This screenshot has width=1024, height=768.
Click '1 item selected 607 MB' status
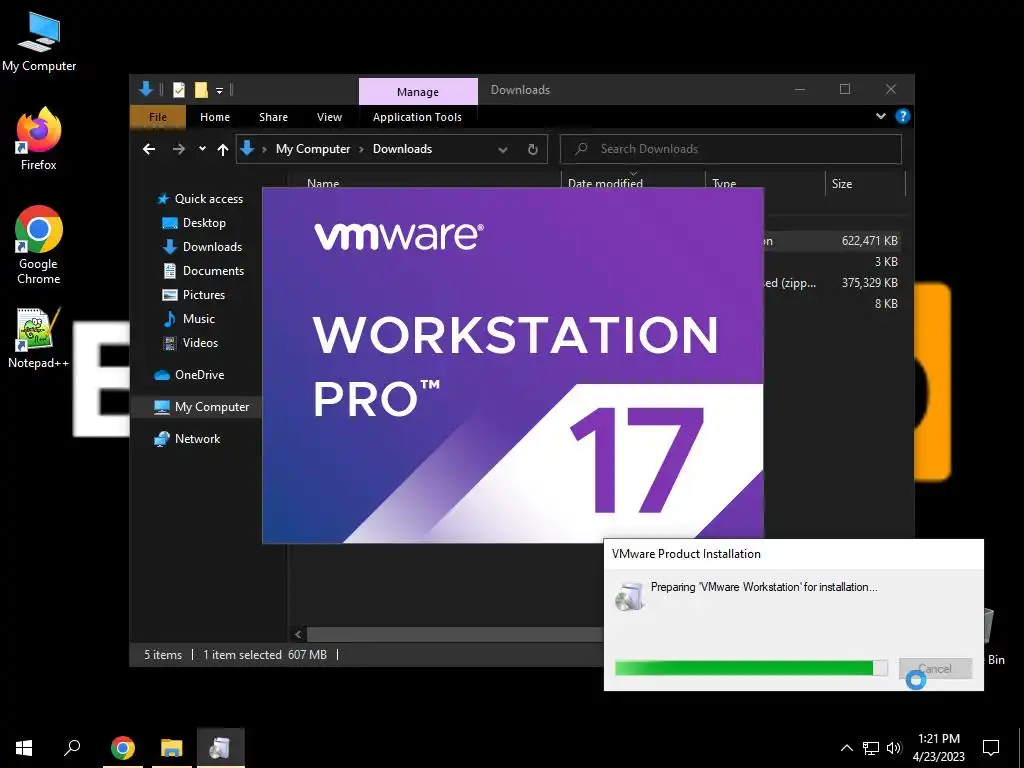point(264,654)
